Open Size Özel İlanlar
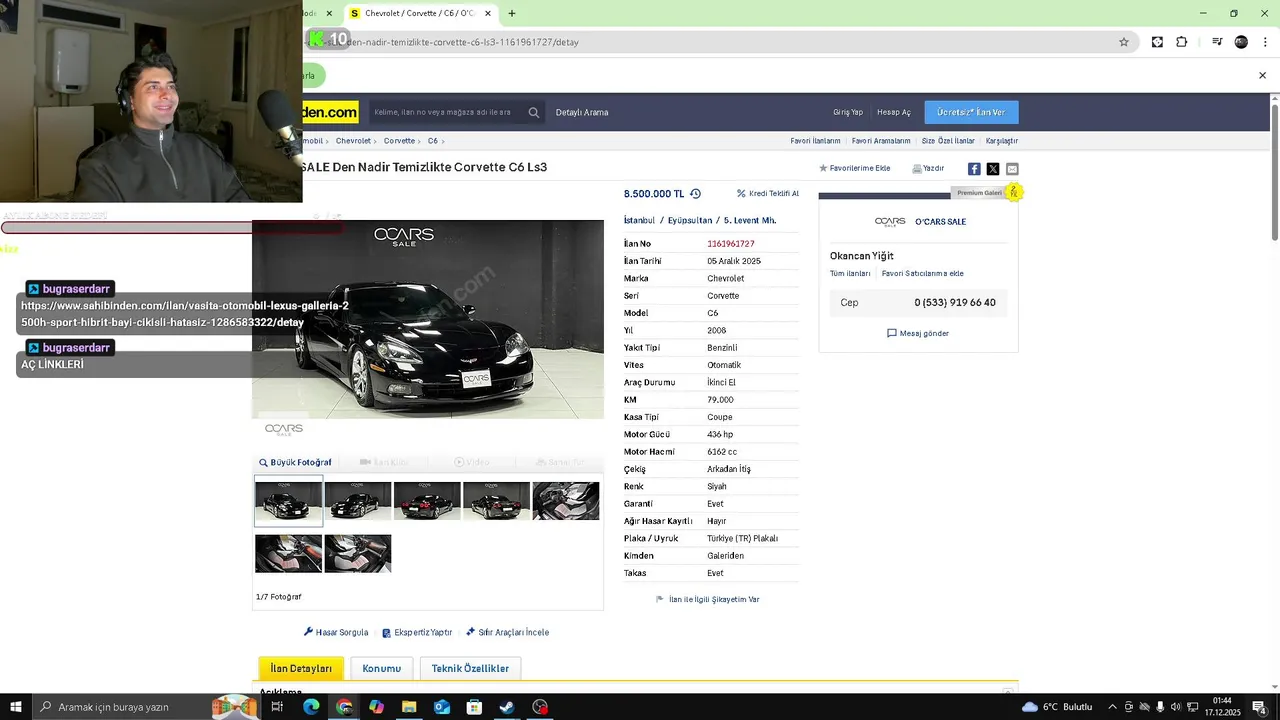 (948, 141)
